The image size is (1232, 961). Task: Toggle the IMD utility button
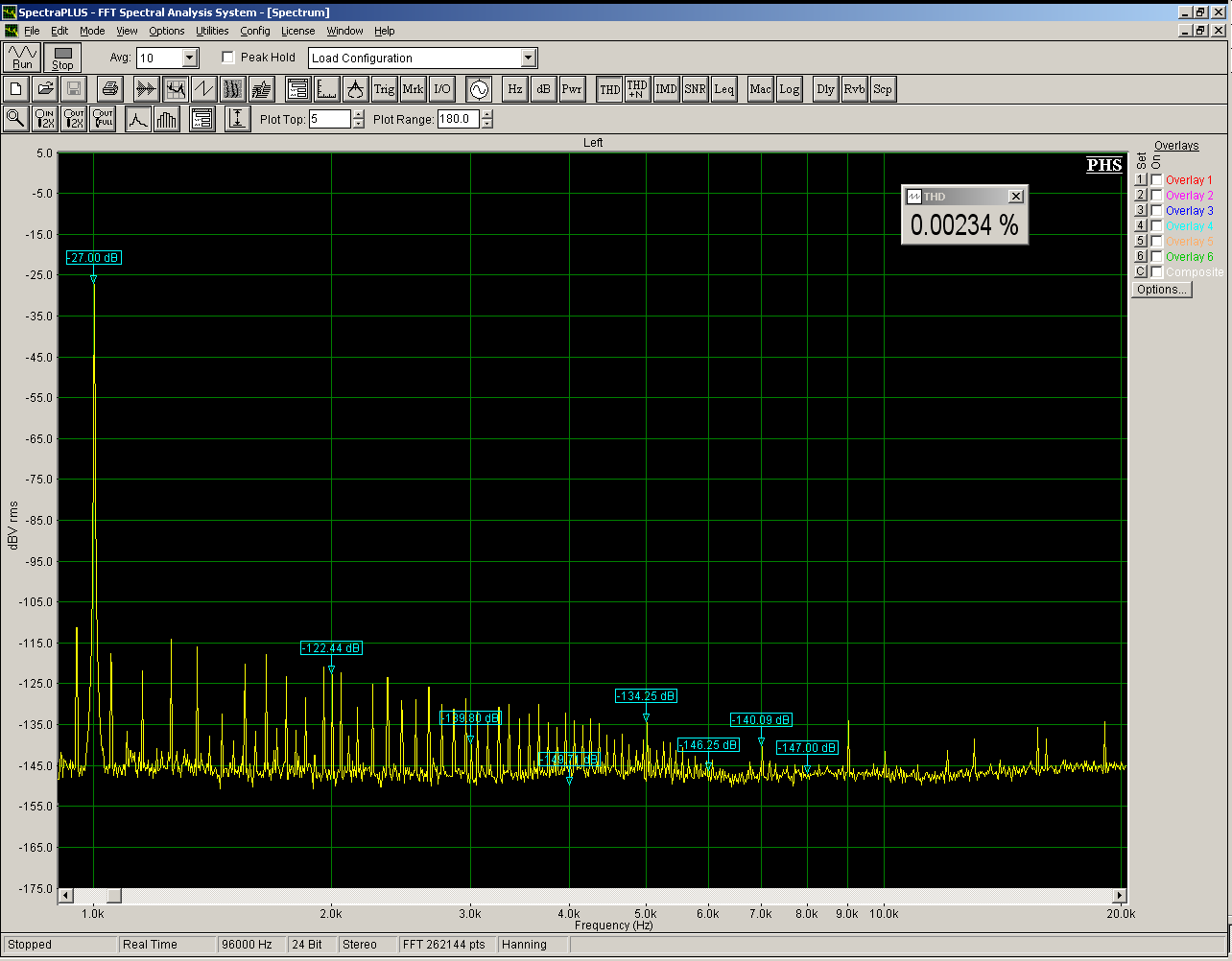point(666,89)
